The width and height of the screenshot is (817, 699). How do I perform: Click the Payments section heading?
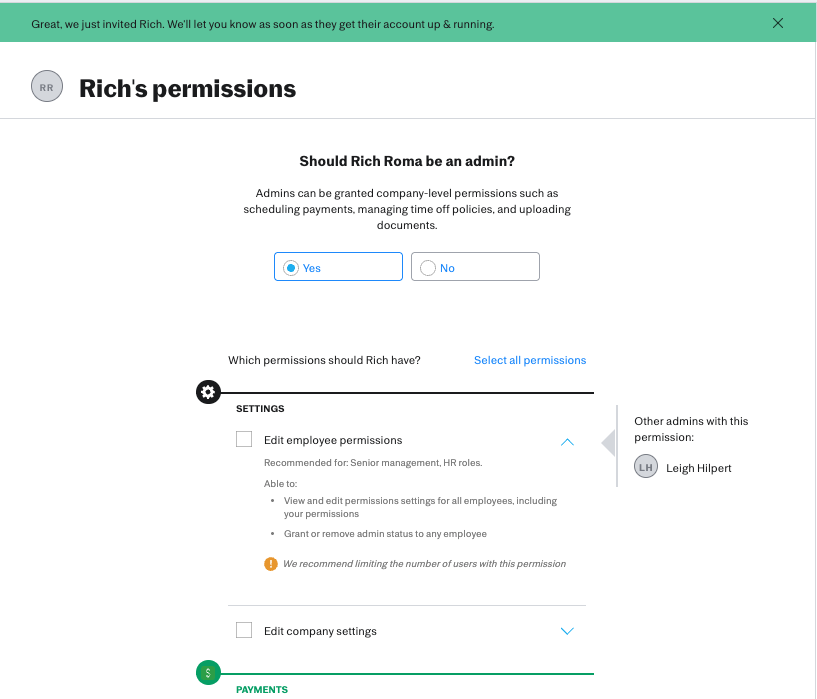(x=262, y=689)
